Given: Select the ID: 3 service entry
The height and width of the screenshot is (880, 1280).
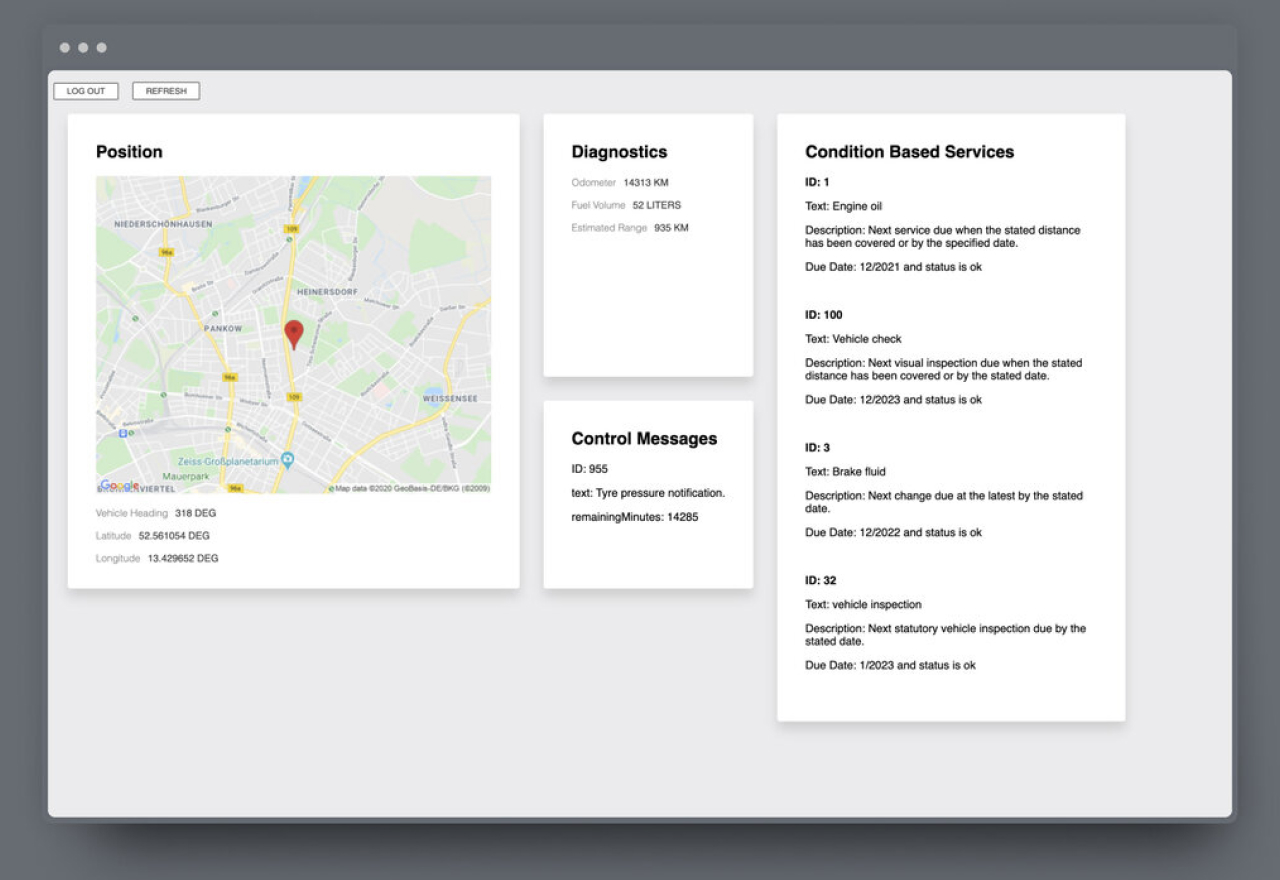Looking at the screenshot, I should pos(817,448).
